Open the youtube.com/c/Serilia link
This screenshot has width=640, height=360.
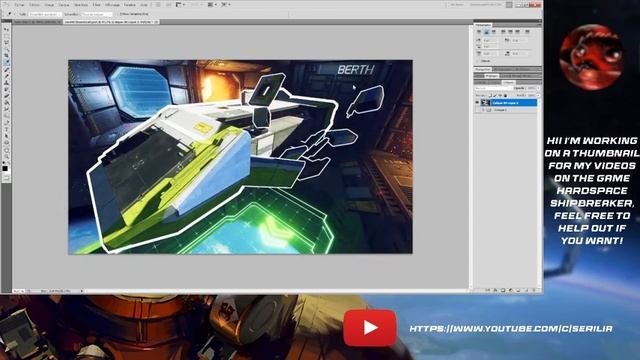511,329
